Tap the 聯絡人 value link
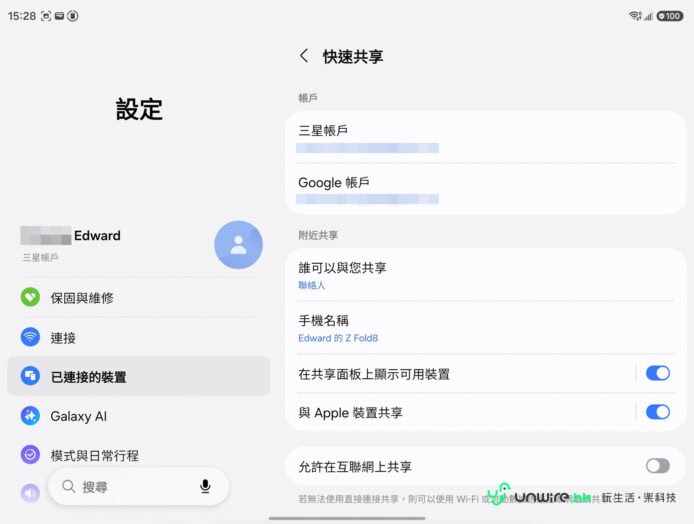The image size is (694, 524). [x=312, y=285]
